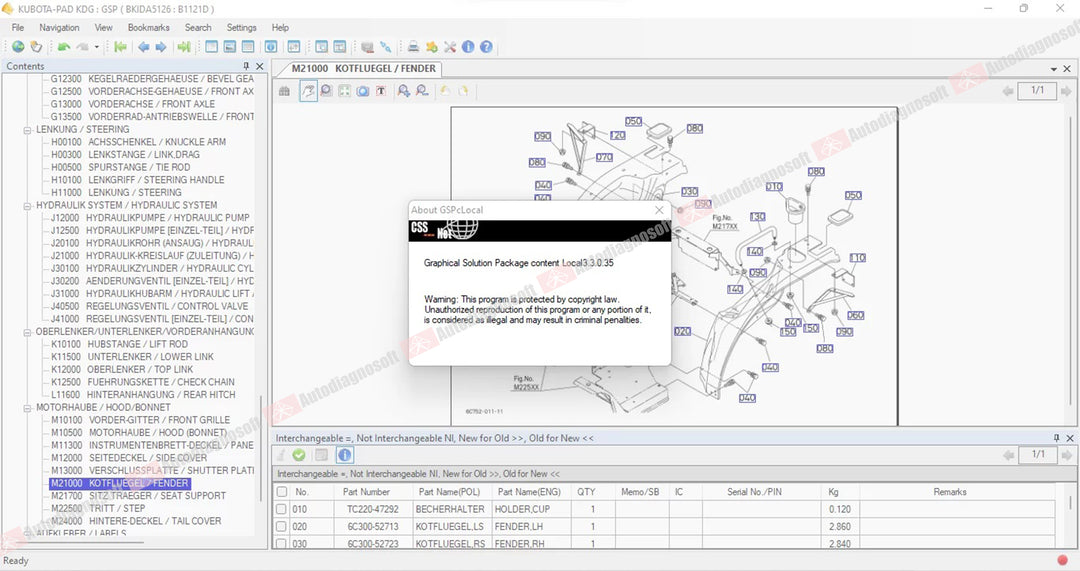The width and height of the screenshot is (1080, 571).
Task: Open the history dropdown arrow next to the grey forward arrow
Action: 97,47
